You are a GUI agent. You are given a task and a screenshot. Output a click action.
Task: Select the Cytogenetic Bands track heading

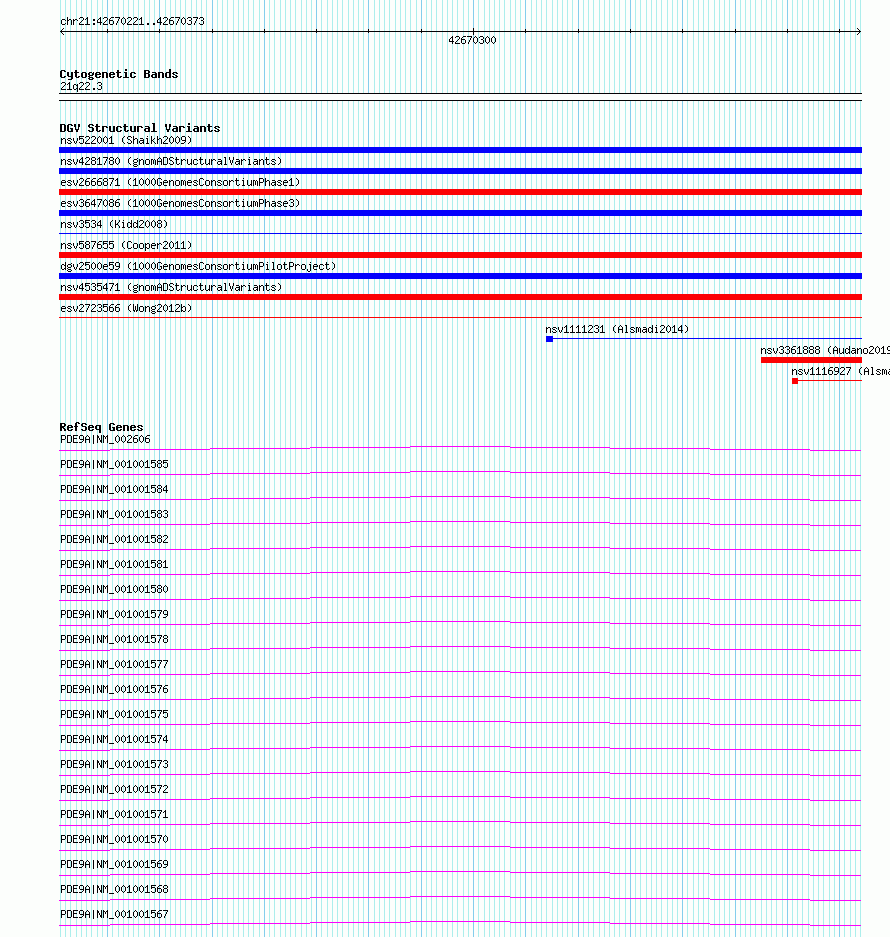click(118, 74)
